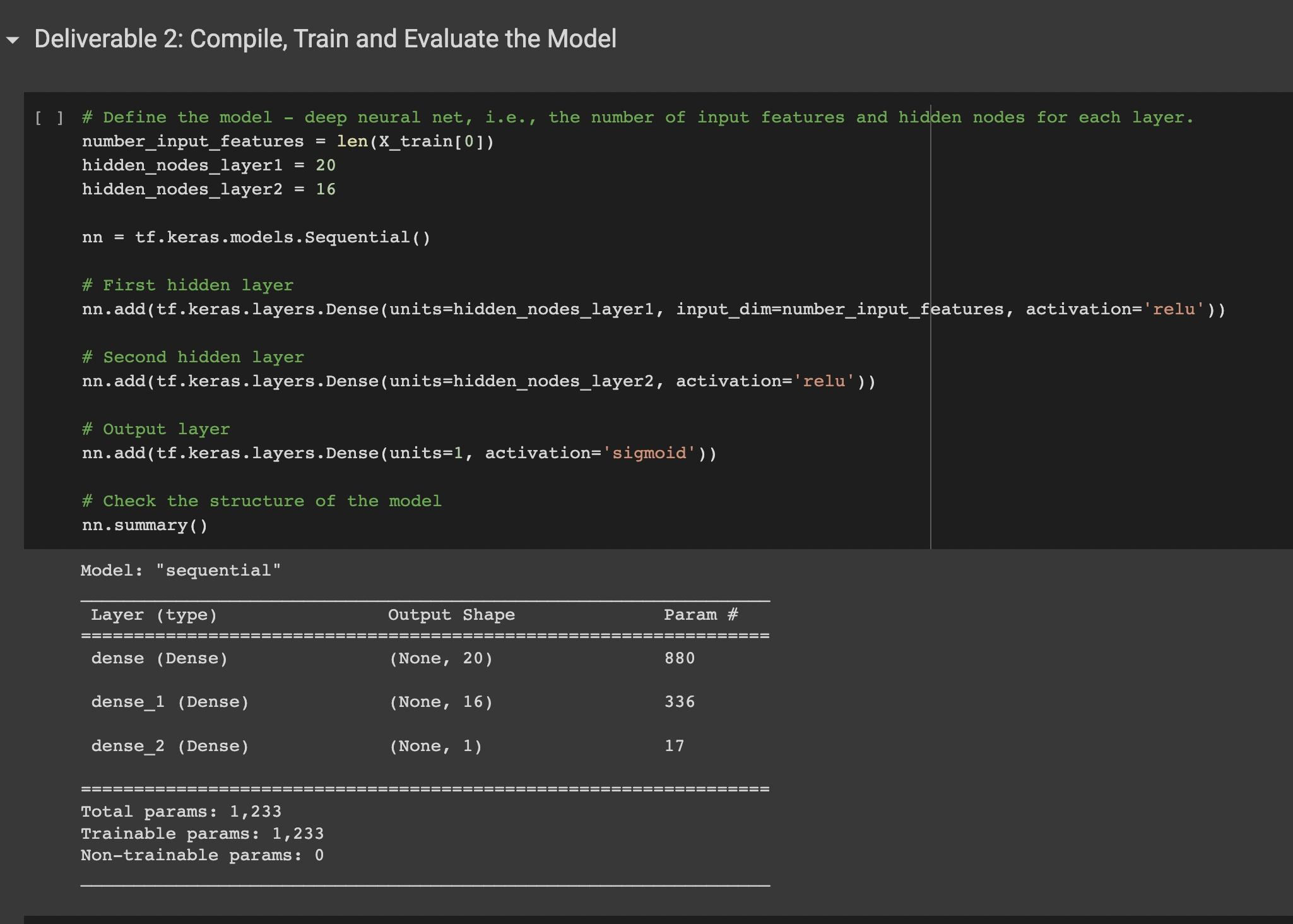
Task: Click the 17 parameter count
Action: (x=674, y=746)
